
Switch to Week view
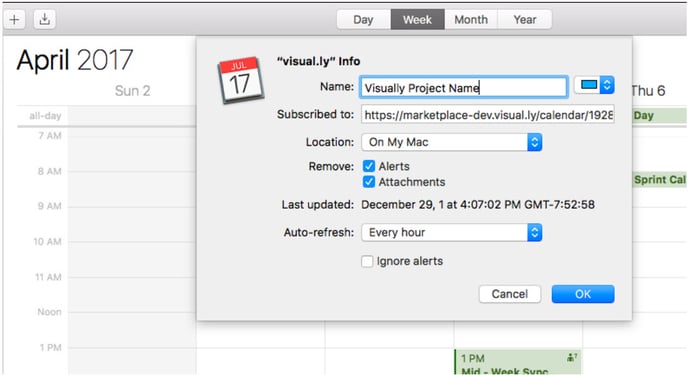(x=417, y=20)
